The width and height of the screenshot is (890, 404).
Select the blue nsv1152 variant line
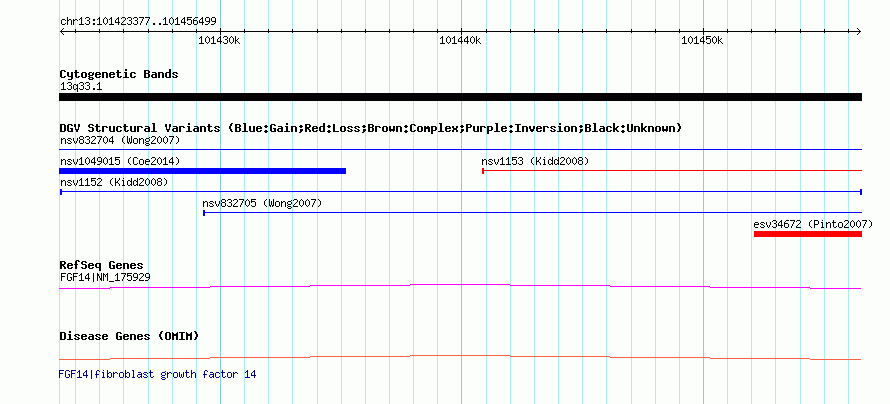[461, 192]
